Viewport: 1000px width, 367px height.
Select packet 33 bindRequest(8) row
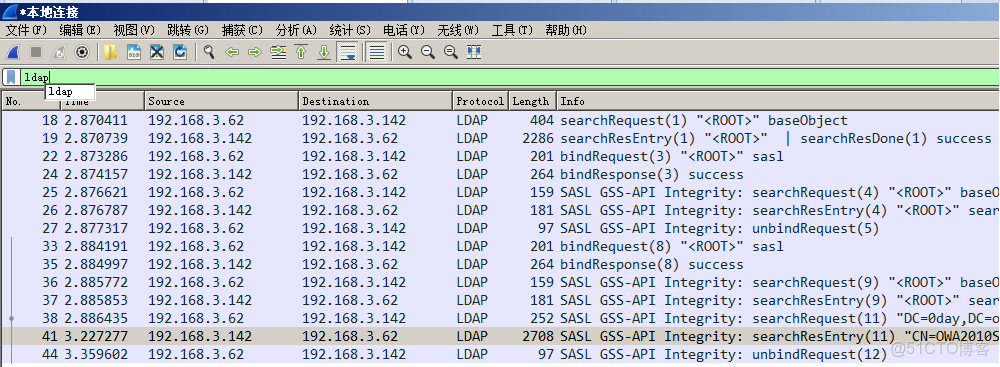tap(500, 246)
